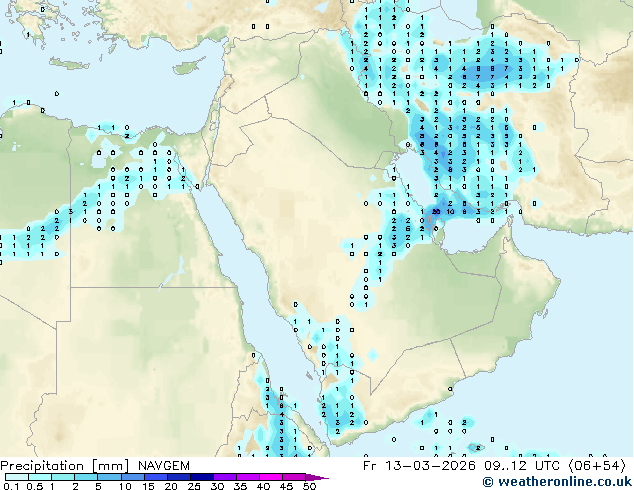
Task: Click the 'NAVGEM' model label
Action: click(164, 466)
